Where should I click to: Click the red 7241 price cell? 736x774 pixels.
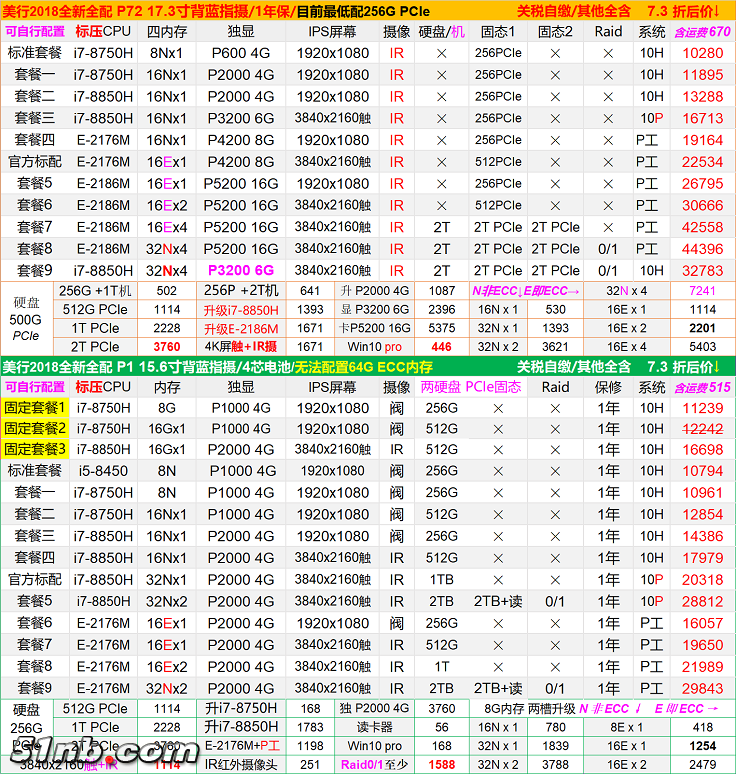[x=702, y=291]
